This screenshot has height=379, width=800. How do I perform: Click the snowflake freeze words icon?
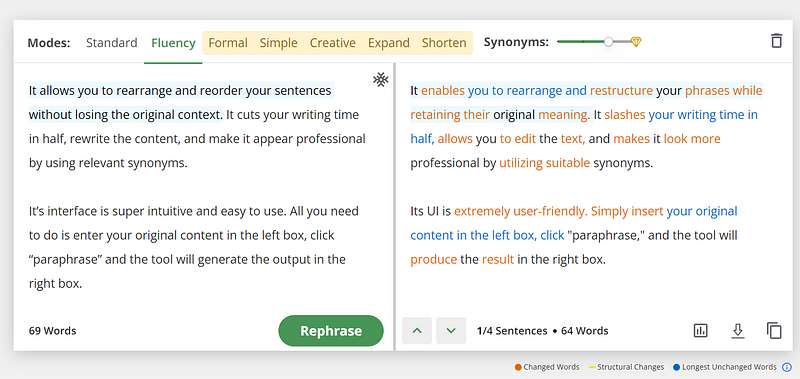click(380, 80)
